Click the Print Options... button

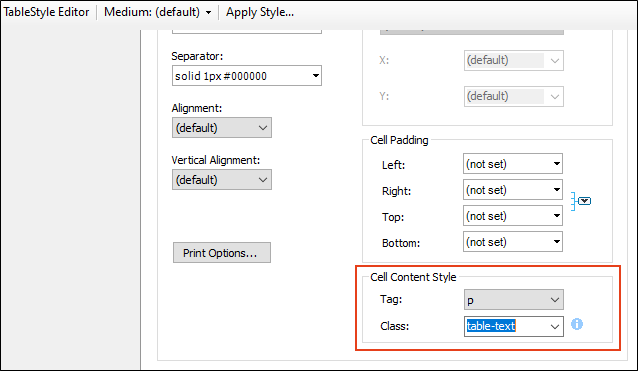222,253
